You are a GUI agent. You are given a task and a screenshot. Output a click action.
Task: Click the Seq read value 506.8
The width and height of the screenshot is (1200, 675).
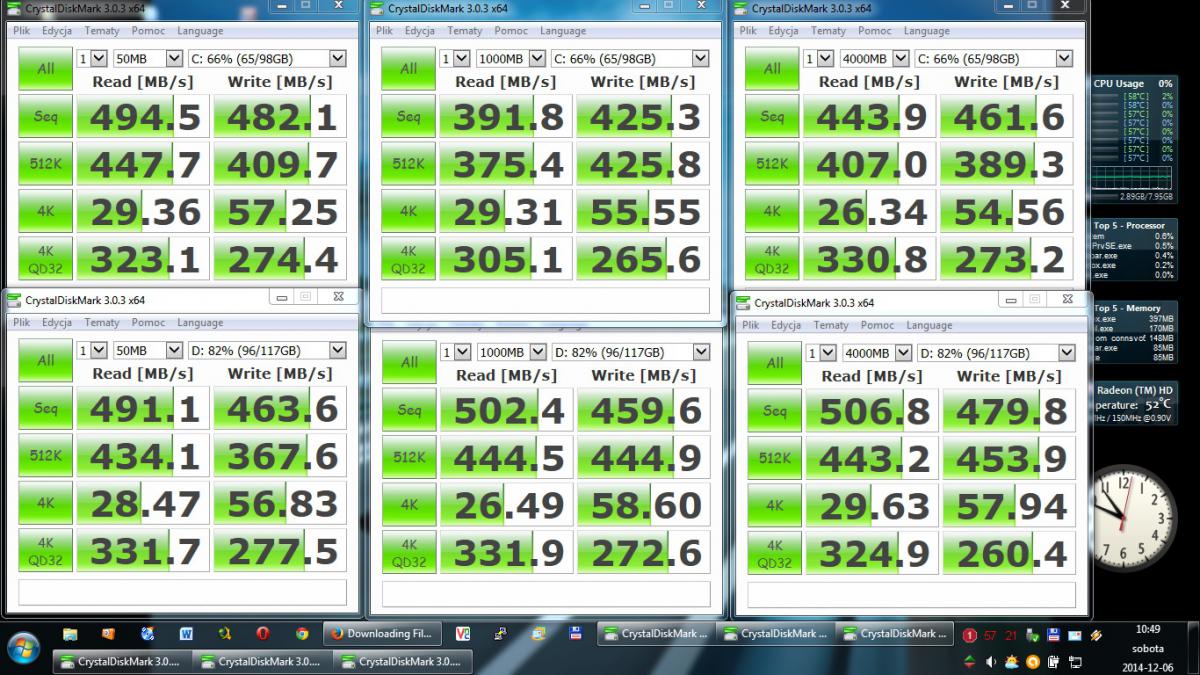point(874,410)
